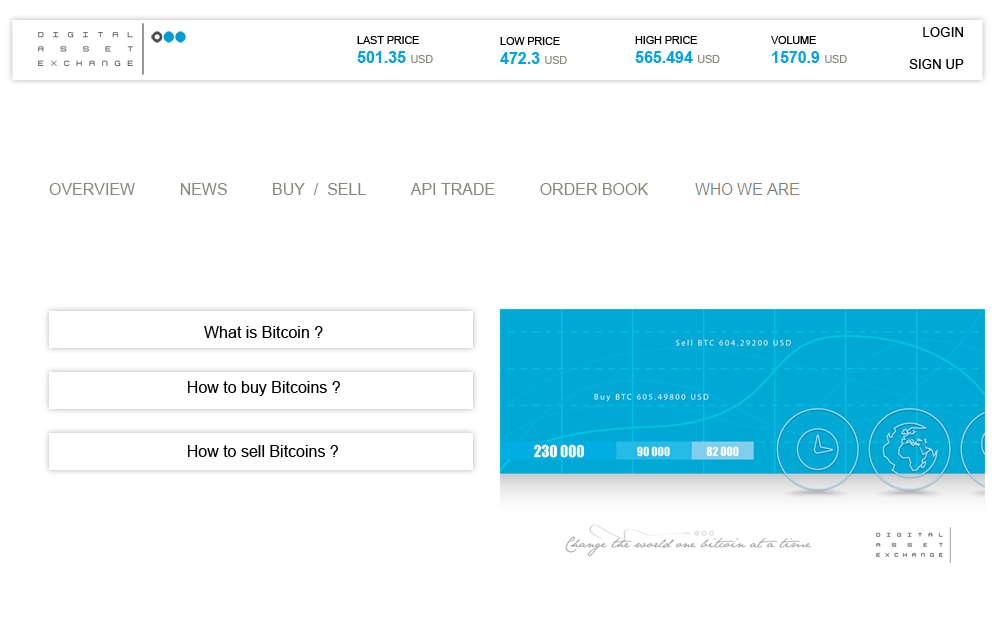
Task: View the Order Book
Action: point(594,189)
